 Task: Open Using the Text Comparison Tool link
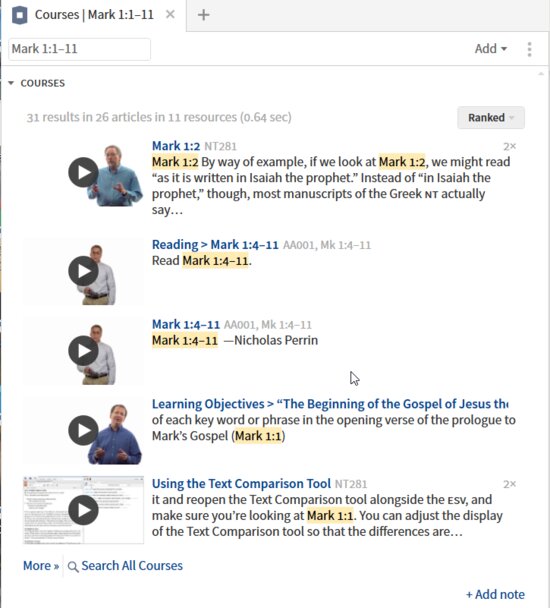click(x=241, y=484)
